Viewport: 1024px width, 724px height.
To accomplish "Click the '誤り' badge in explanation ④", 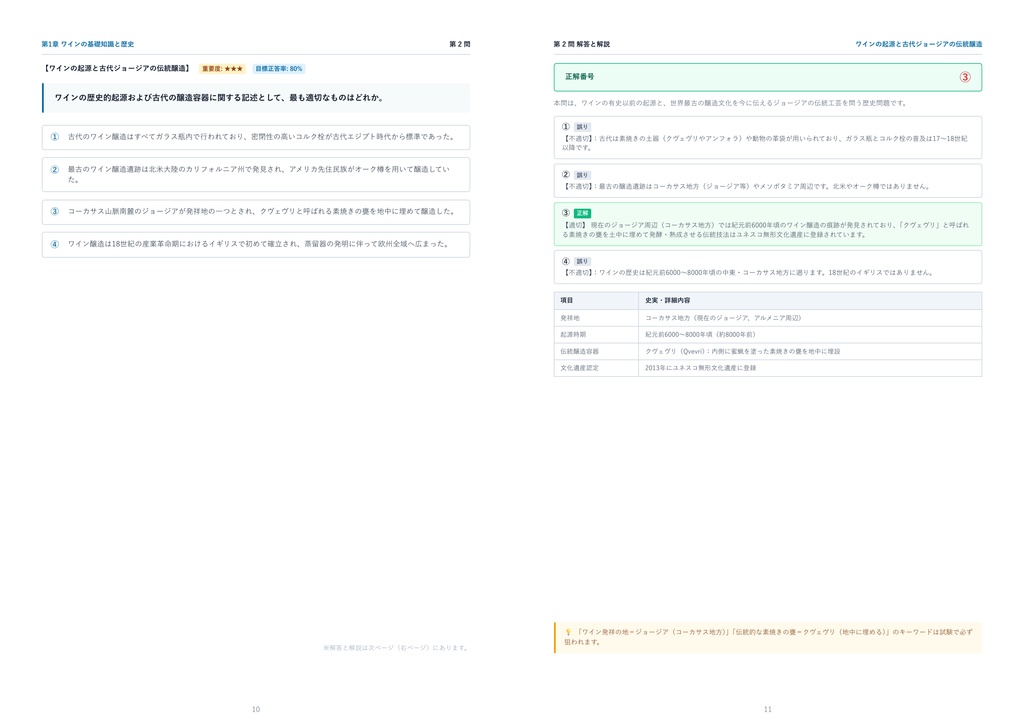I will pyautogui.click(x=582, y=261).
